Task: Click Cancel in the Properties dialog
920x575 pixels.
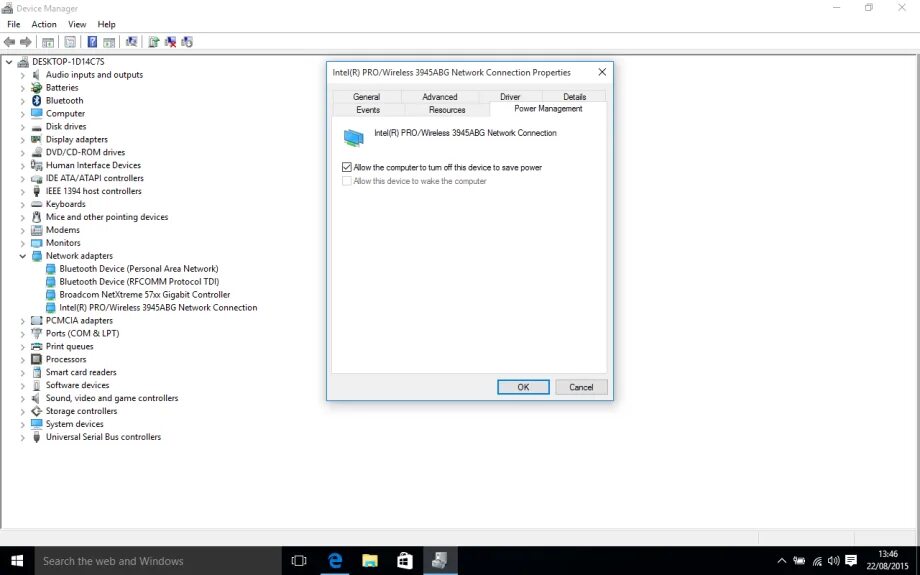Action: 581,387
